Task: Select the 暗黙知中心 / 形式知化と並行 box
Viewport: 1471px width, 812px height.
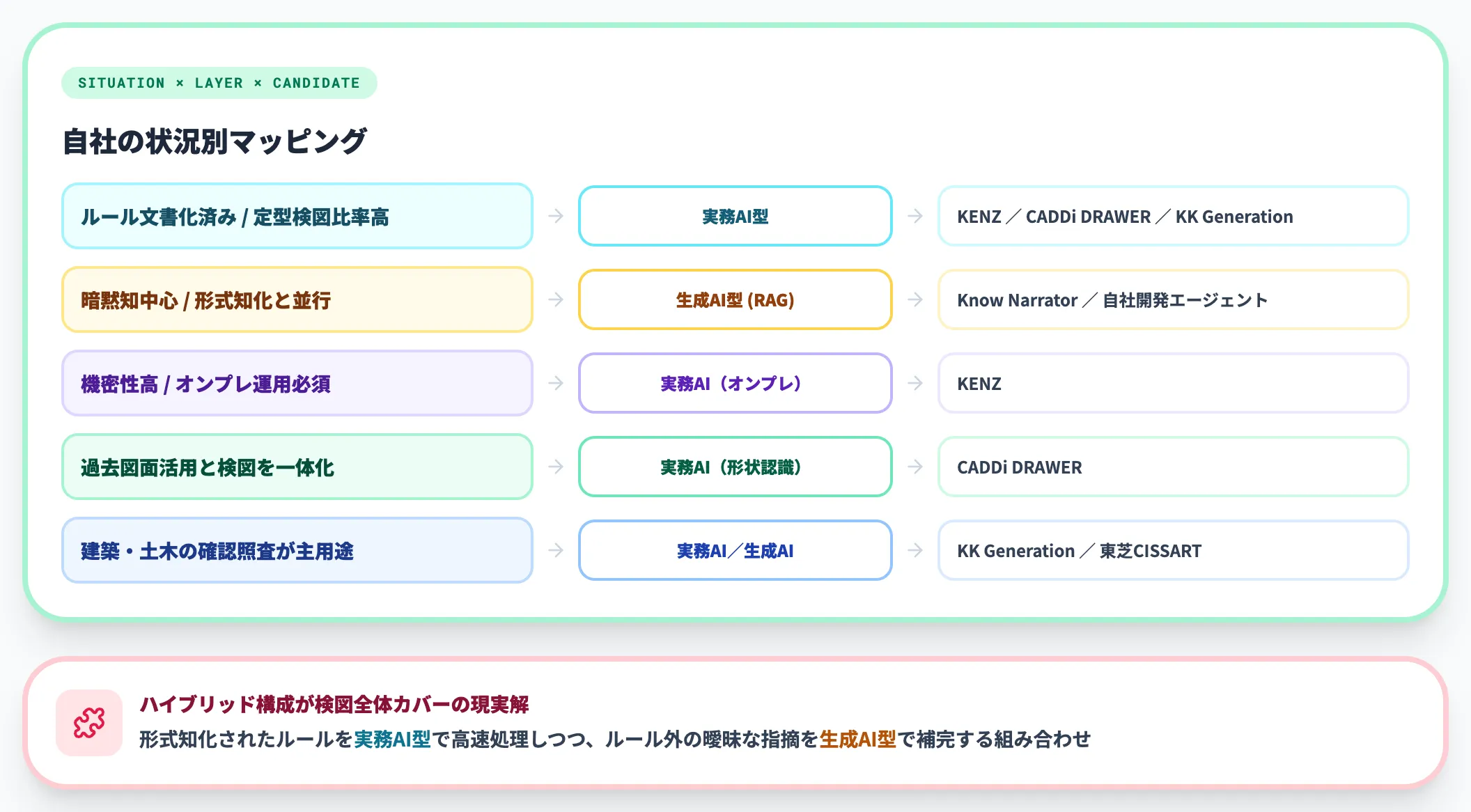Action: pos(297,299)
